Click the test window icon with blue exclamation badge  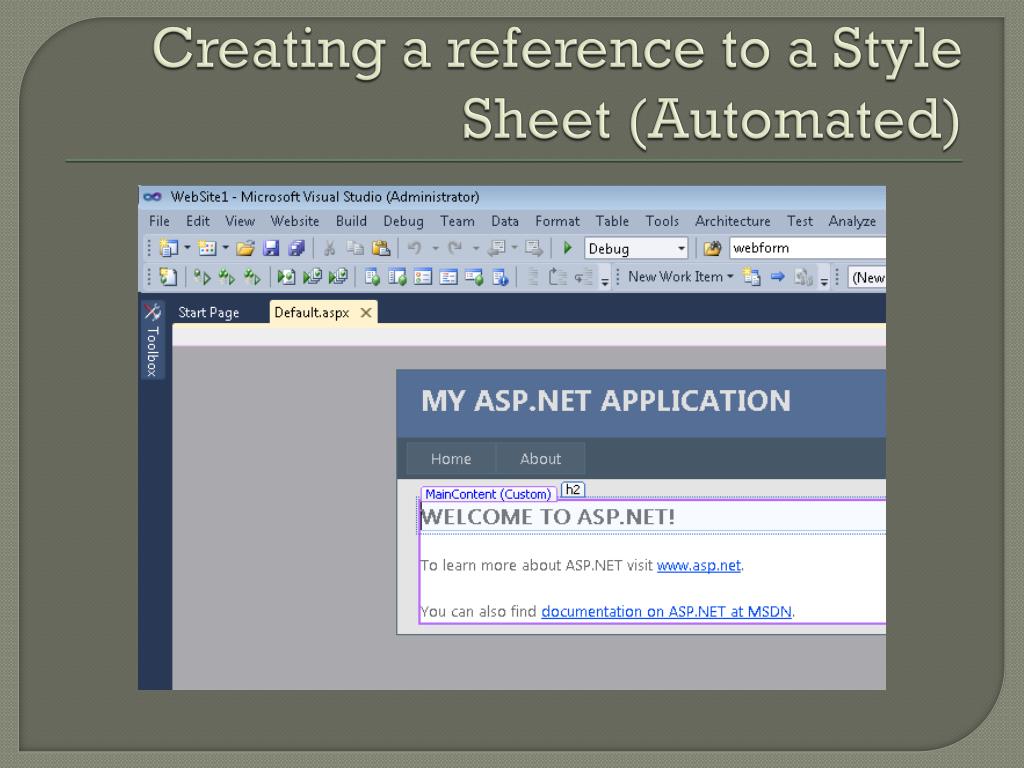(x=500, y=278)
